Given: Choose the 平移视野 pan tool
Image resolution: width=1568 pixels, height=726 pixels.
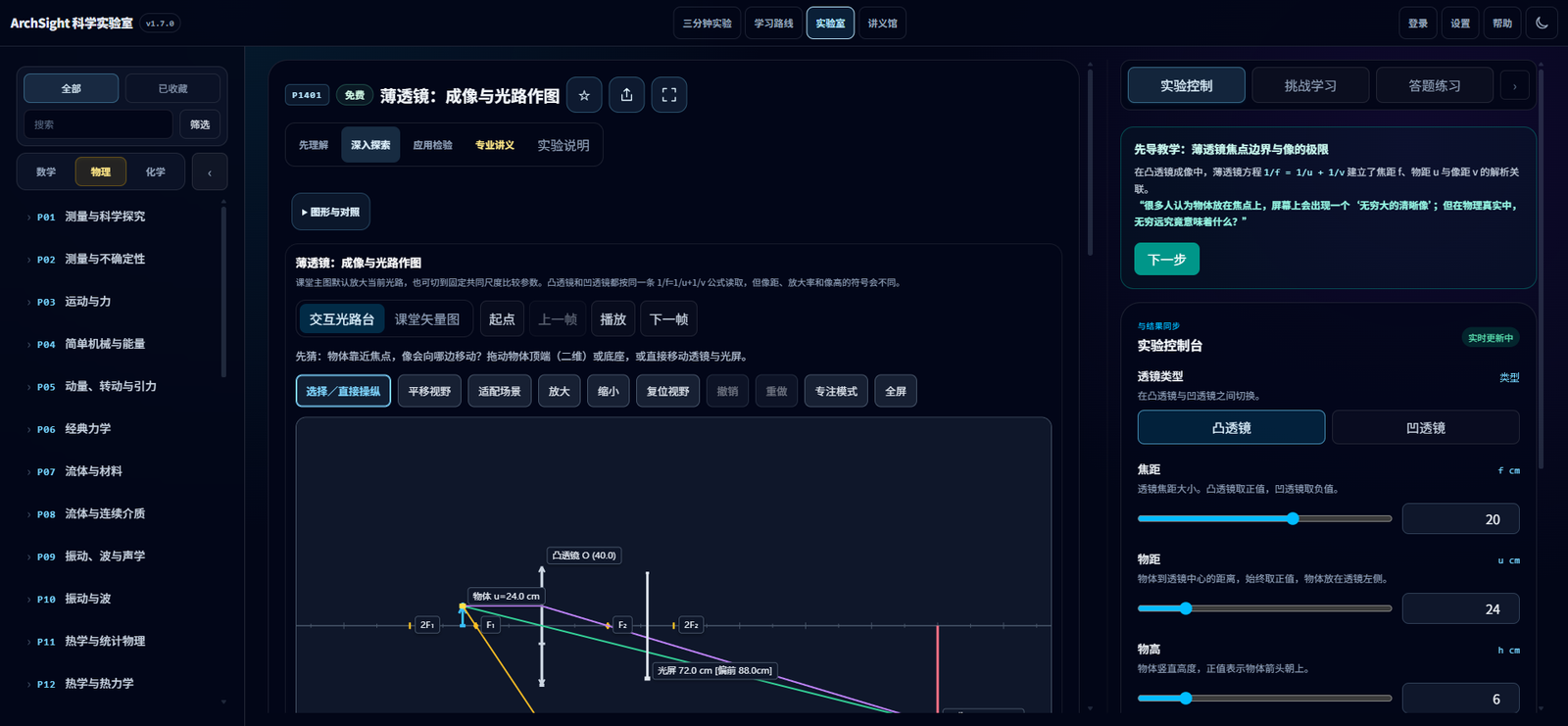Looking at the screenshot, I should pyautogui.click(x=429, y=391).
